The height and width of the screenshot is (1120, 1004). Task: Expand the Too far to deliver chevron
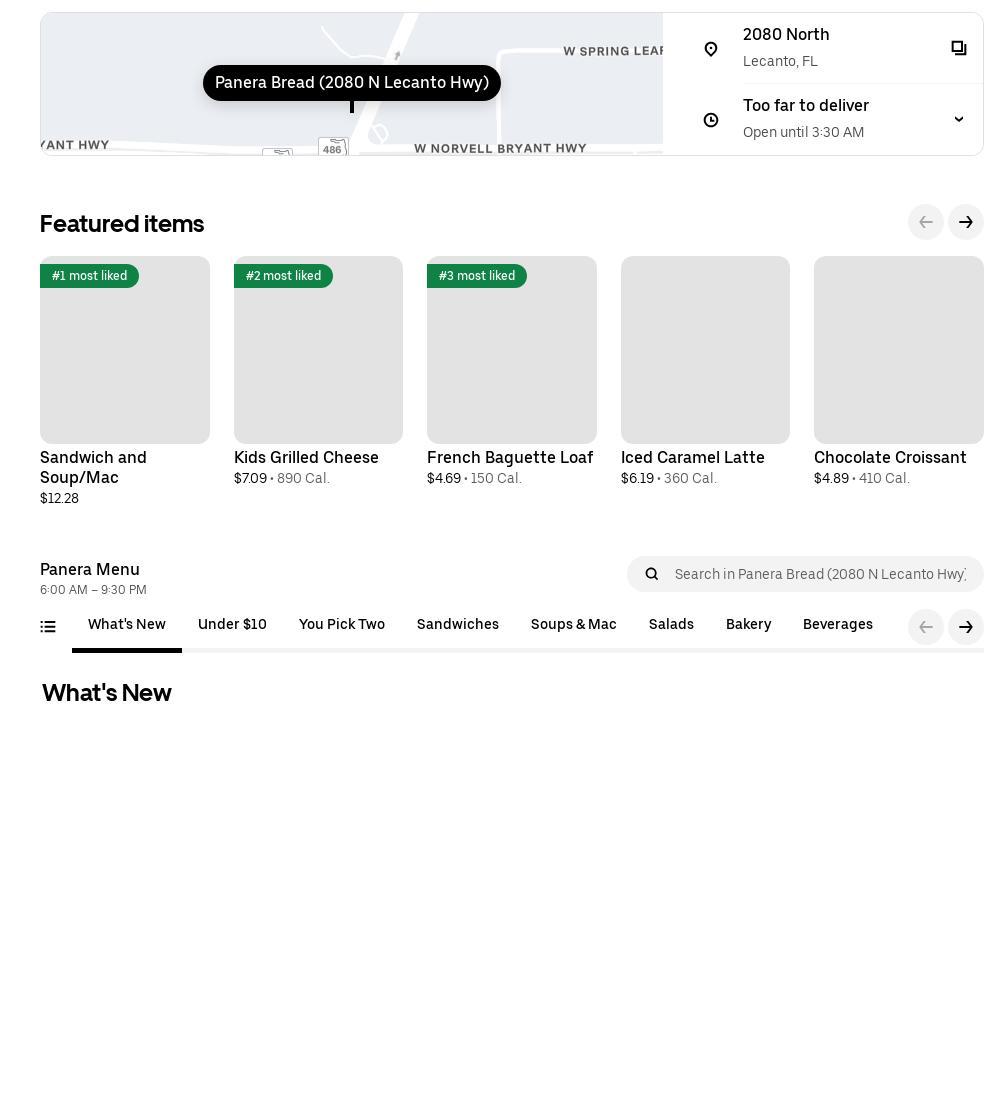coord(958,119)
